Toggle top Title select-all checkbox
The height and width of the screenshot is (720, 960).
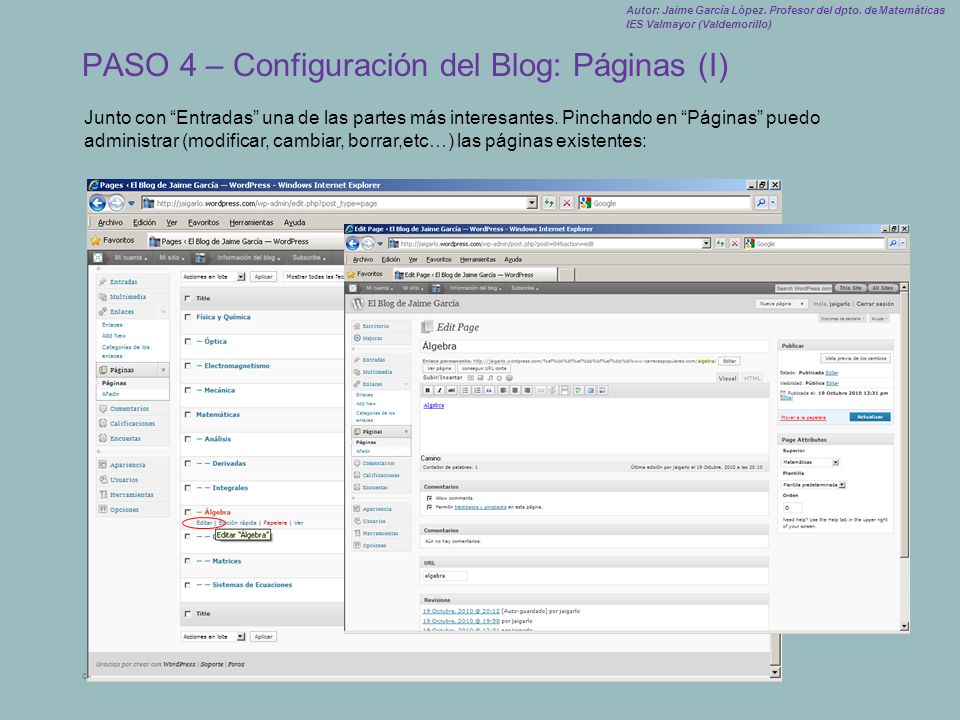click(188, 298)
